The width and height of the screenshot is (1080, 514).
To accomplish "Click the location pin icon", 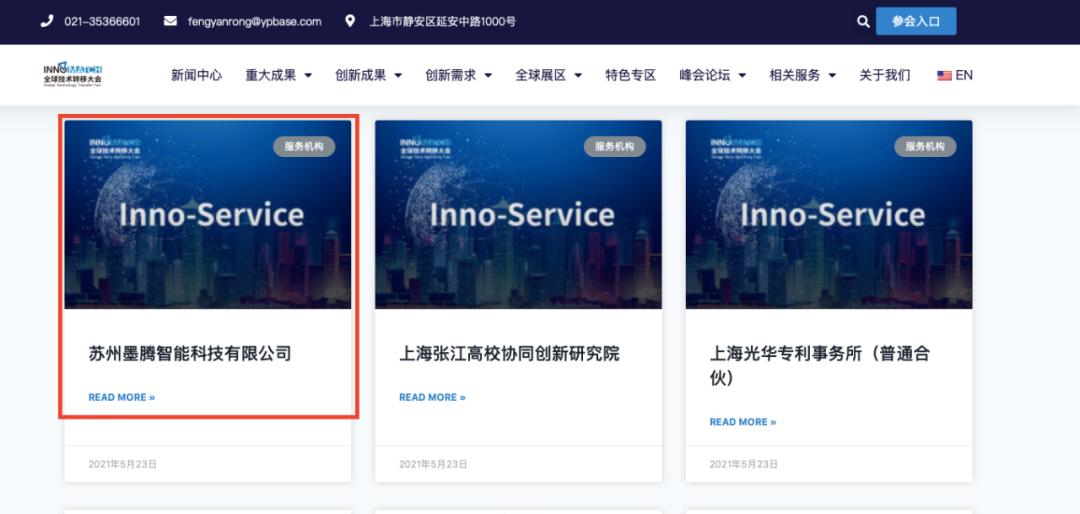I will (x=350, y=21).
